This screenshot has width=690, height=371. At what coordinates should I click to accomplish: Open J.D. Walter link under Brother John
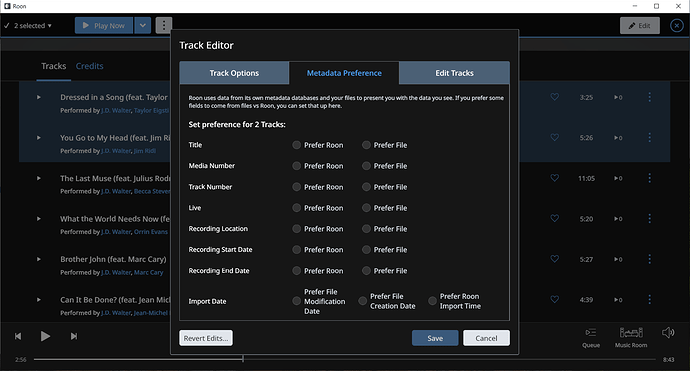point(116,272)
